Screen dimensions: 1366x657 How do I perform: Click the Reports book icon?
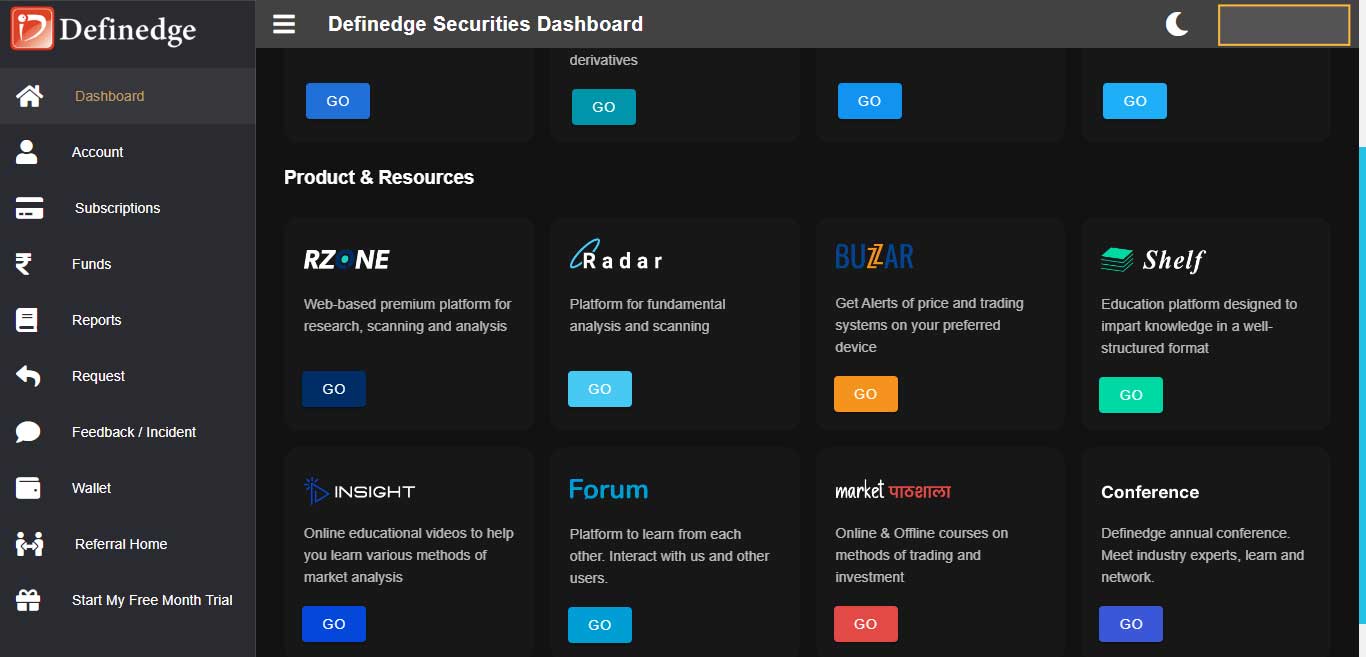27,320
